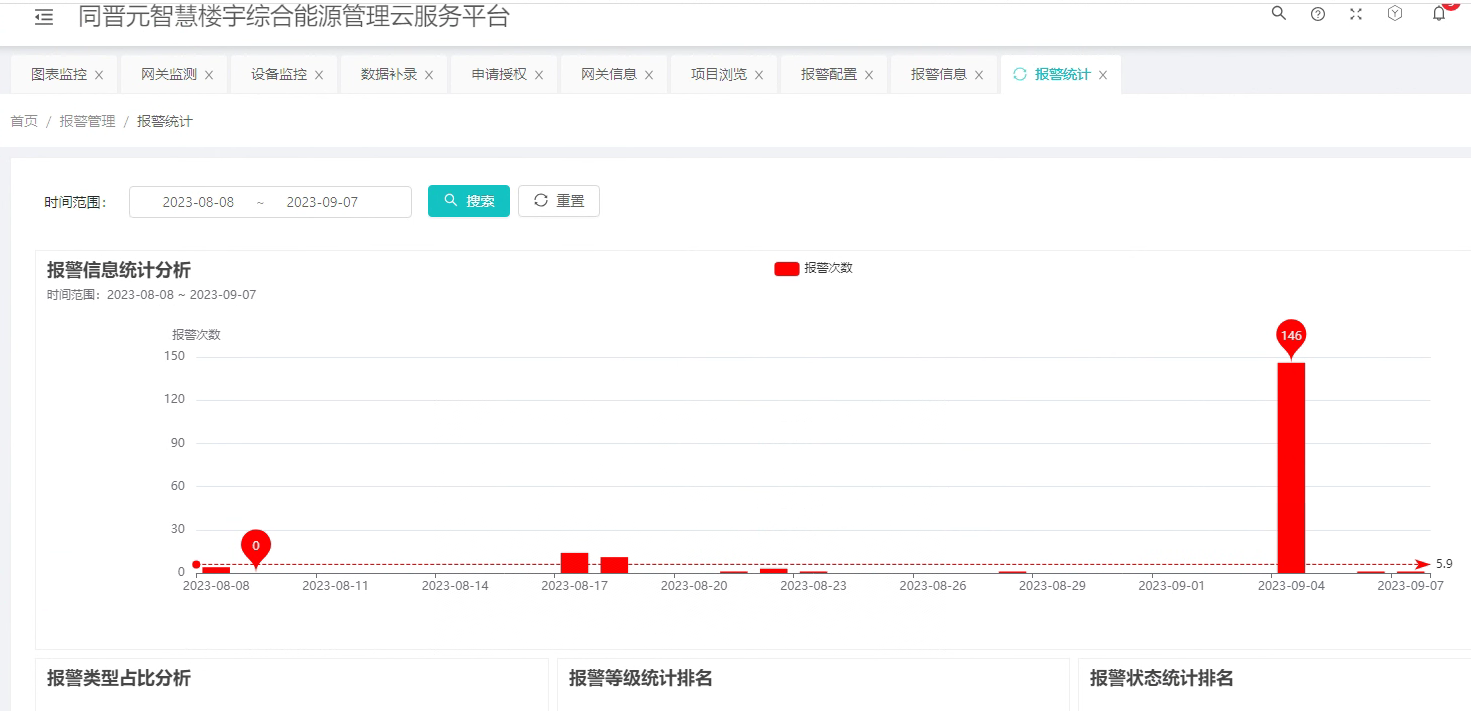Collapse the sidebar with the menu-fold icon
Image resolution: width=1471 pixels, height=711 pixels.
[x=44, y=17]
